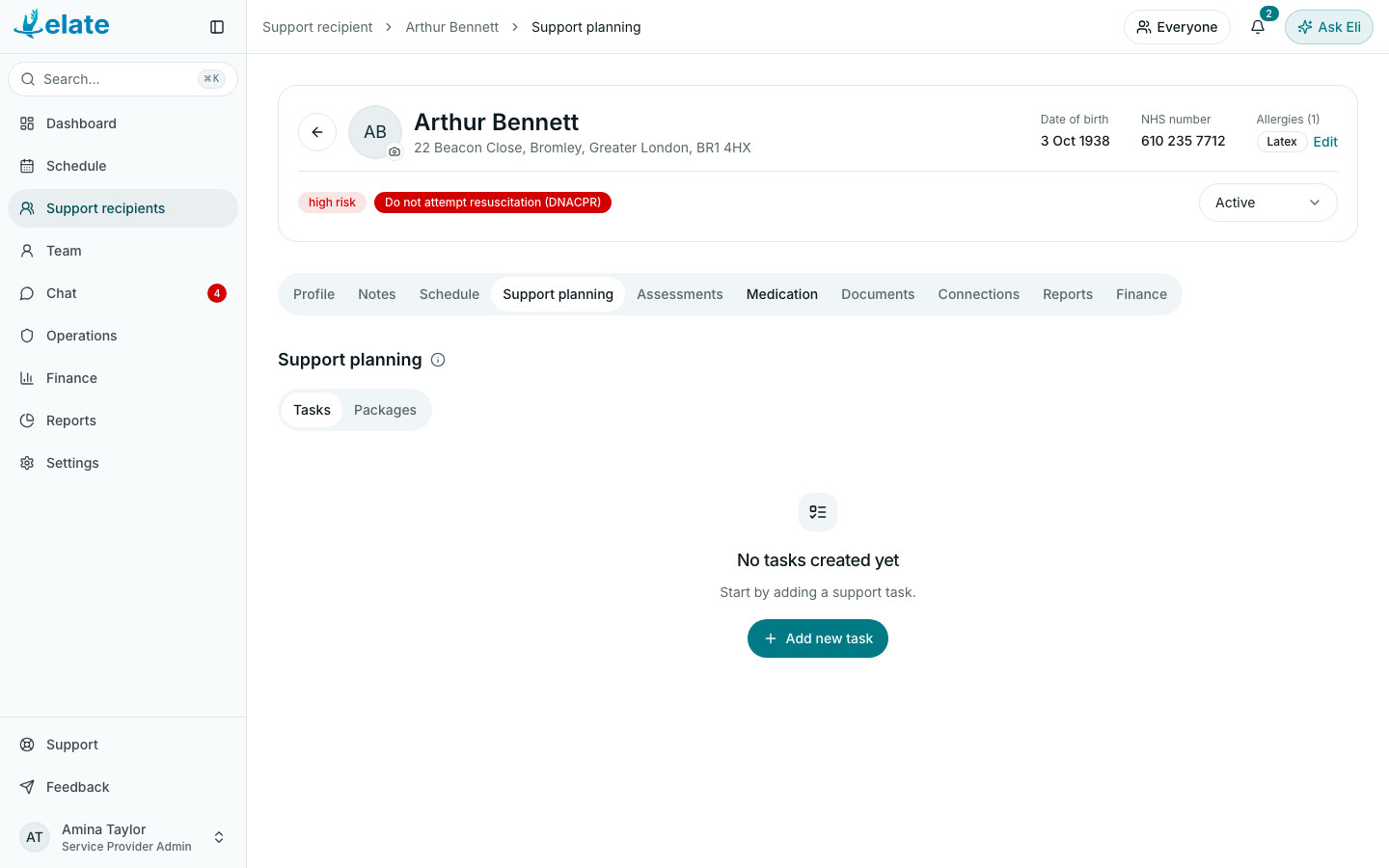Screen dimensions: 1389x868
Task: Edit allergies link
Action: pos(1325,142)
